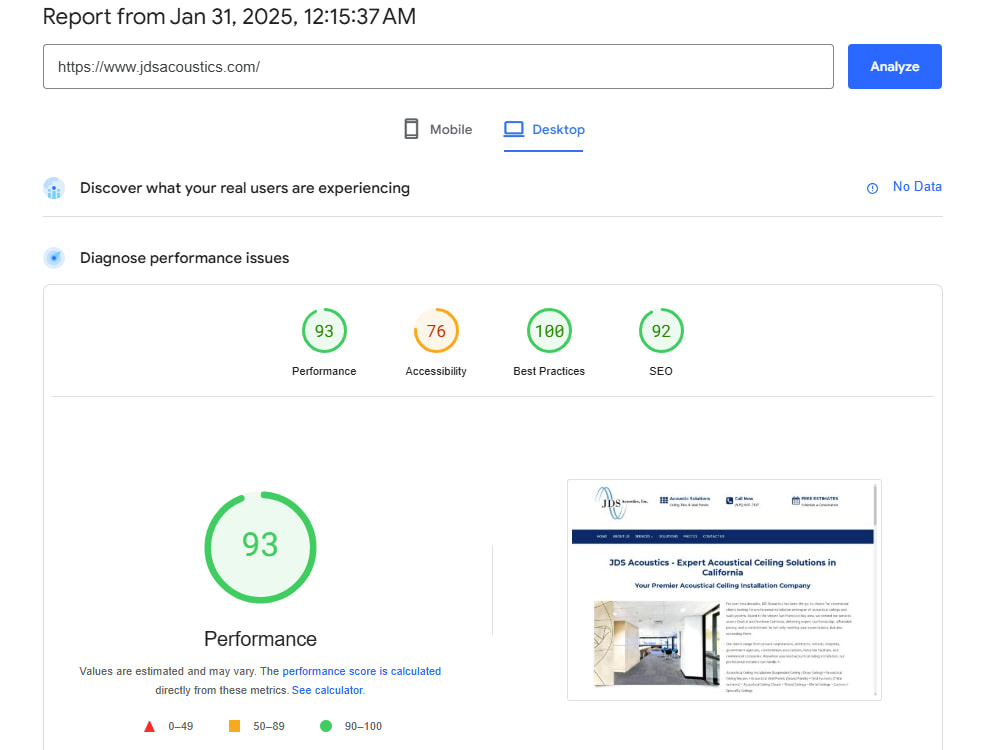The image size is (1000, 750).
Task: Click the website screenshot thumbnail
Action: (724, 590)
